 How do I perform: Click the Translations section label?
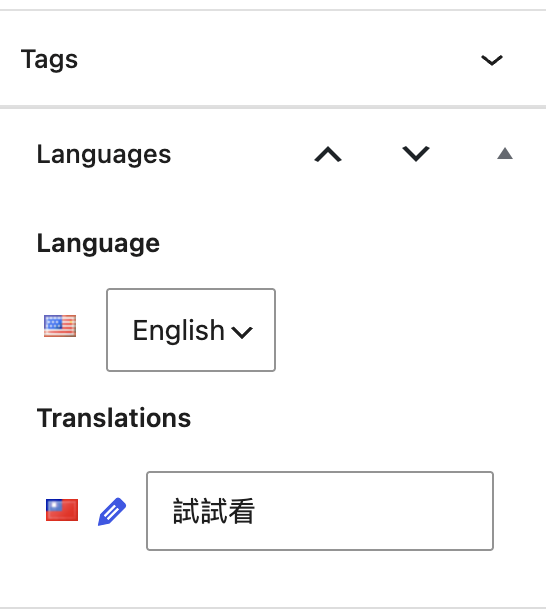tap(114, 418)
